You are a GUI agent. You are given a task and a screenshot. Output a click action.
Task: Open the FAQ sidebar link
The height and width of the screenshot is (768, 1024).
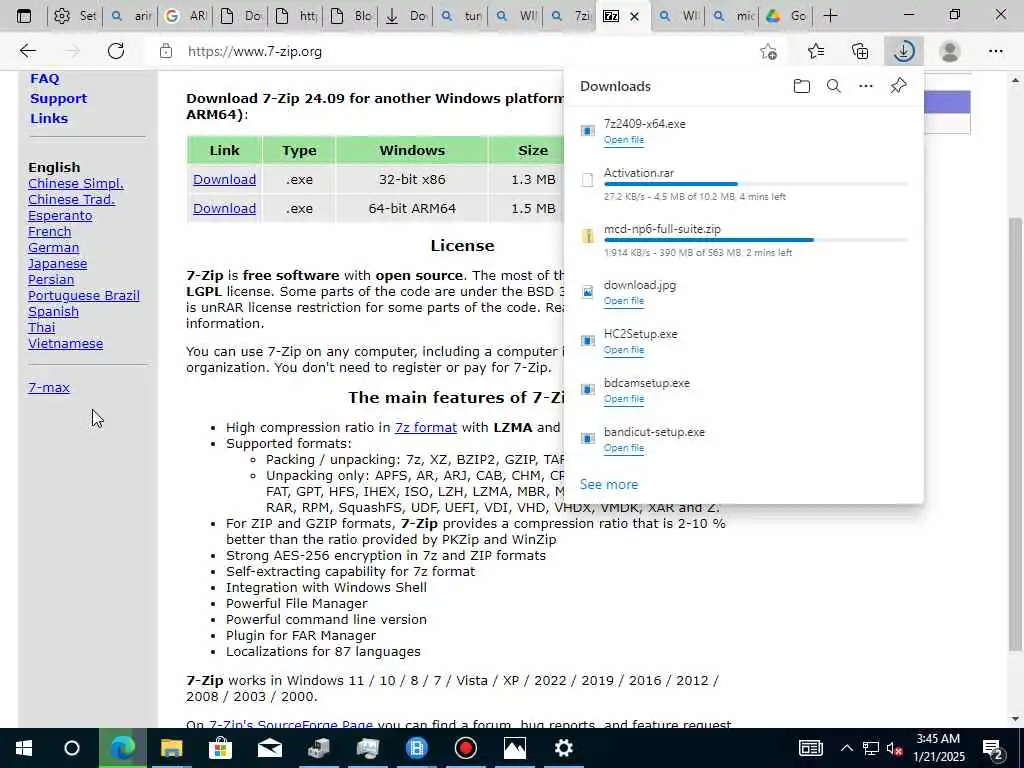tap(44, 78)
